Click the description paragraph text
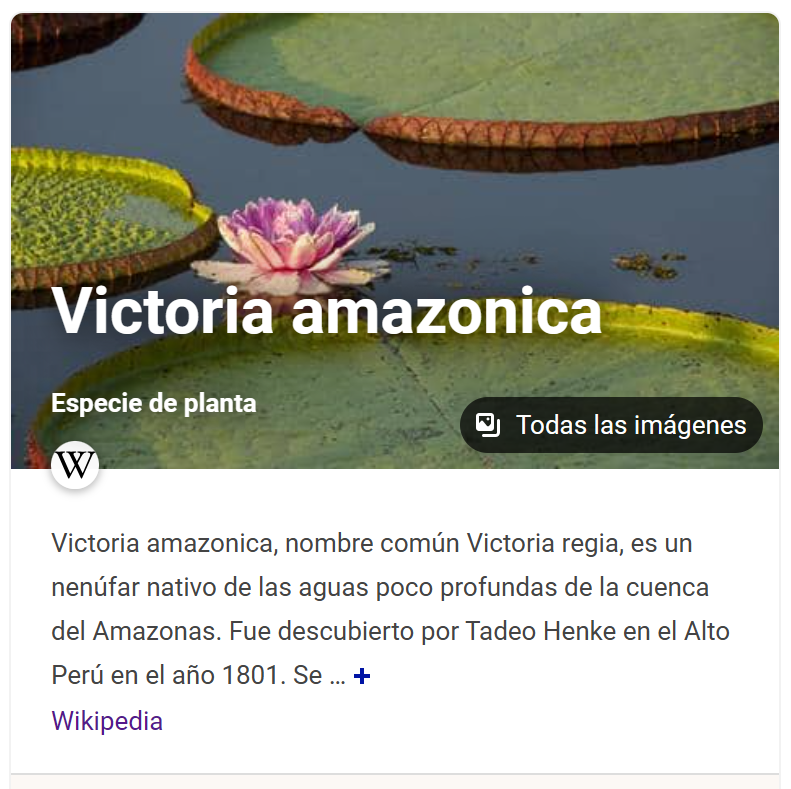Screen dimensions: 791x789 390,609
